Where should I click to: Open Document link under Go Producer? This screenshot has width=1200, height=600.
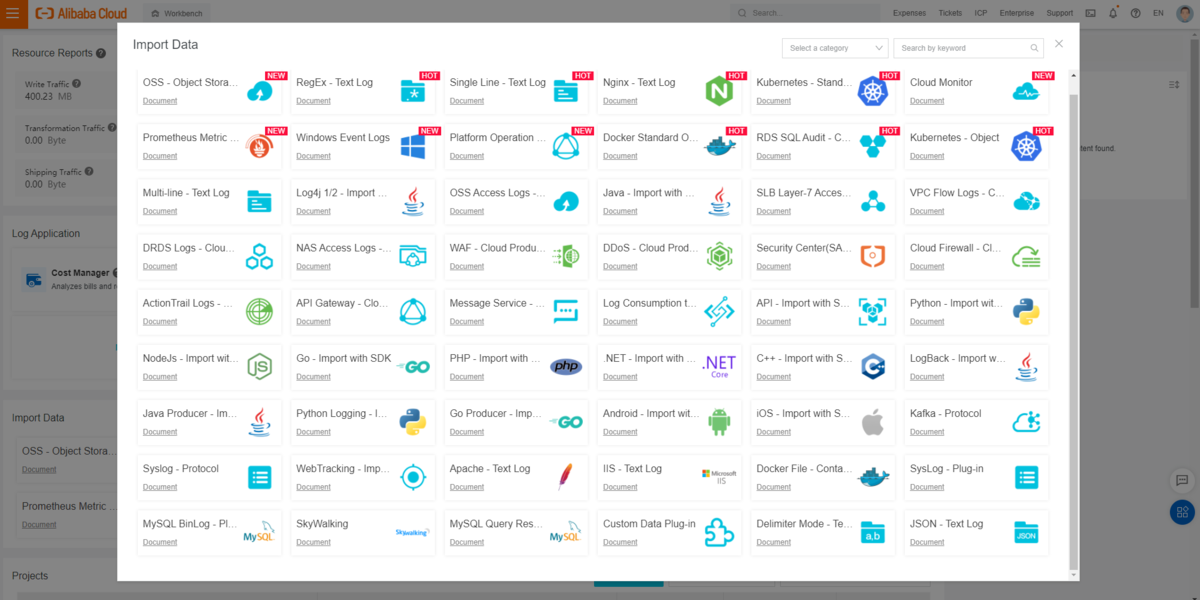(467, 432)
